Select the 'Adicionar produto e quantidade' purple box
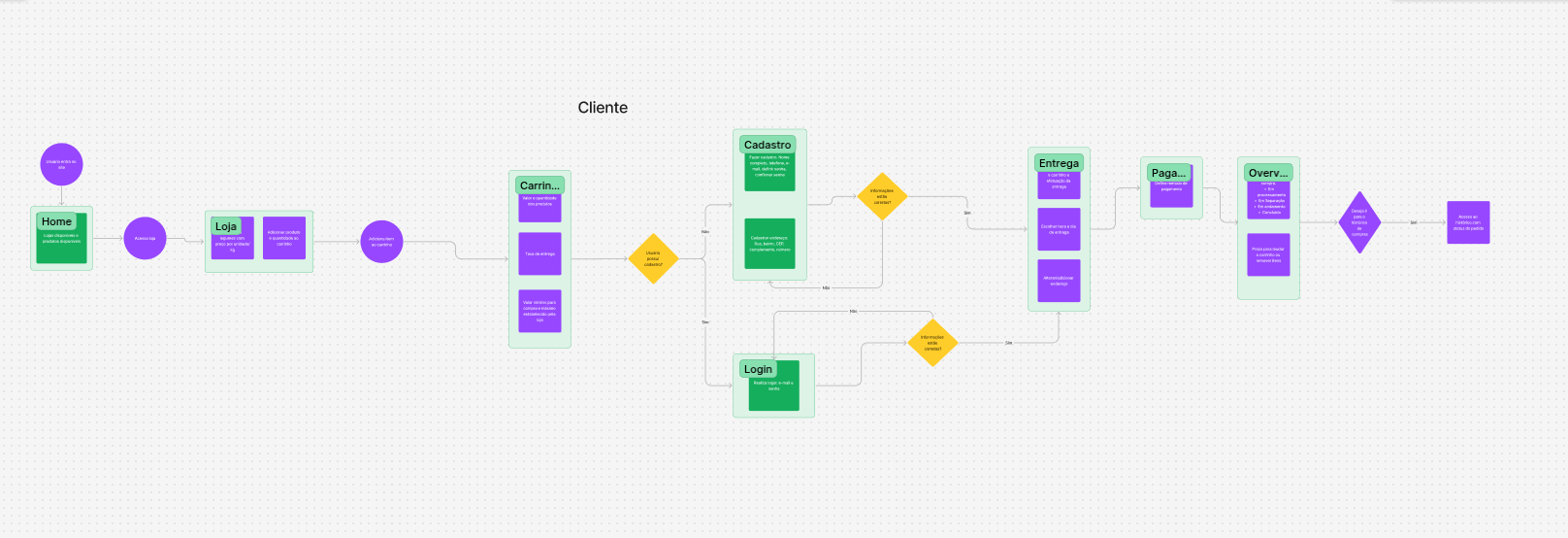 click(284, 238)
